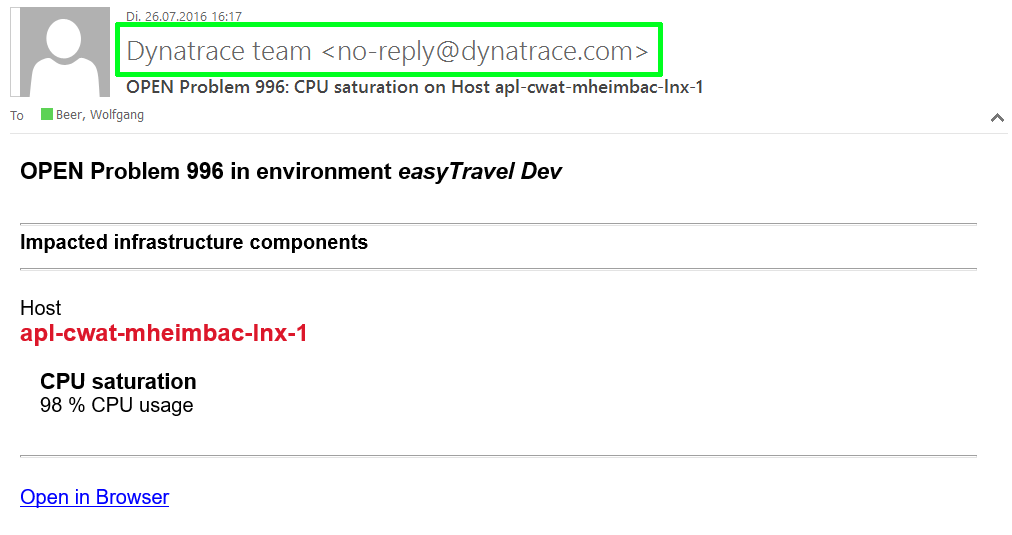The height and width of the screenshot is (535, 1012).
Task: Click the sender 'Dynatrace team <no-reply@dynatrace.com>'
Action: point(387,51)
